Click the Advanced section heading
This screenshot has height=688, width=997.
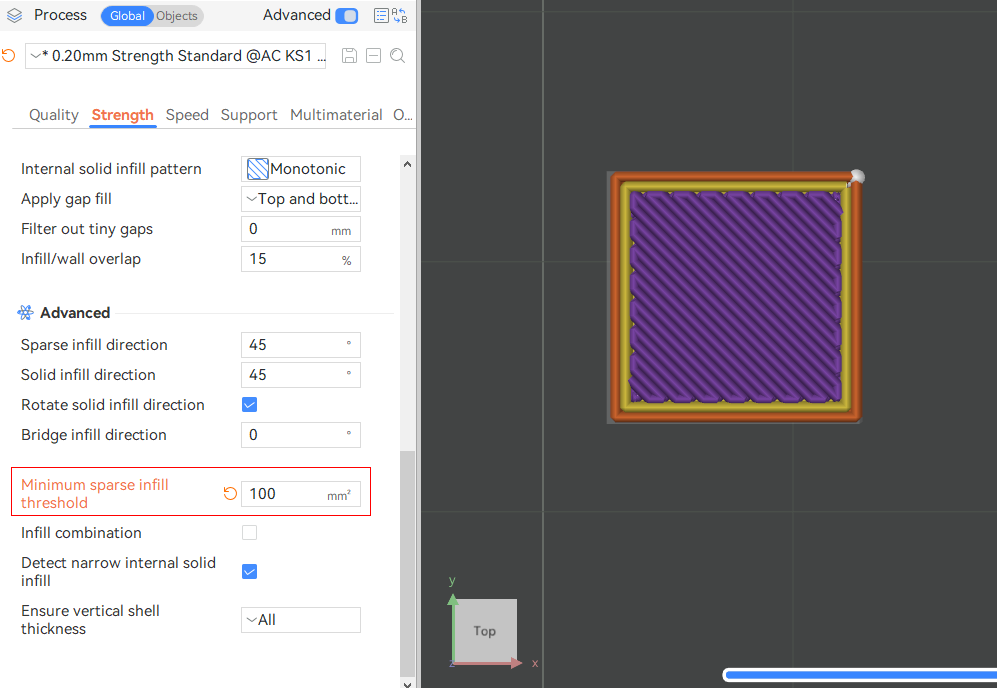click(x=75, y=313)
